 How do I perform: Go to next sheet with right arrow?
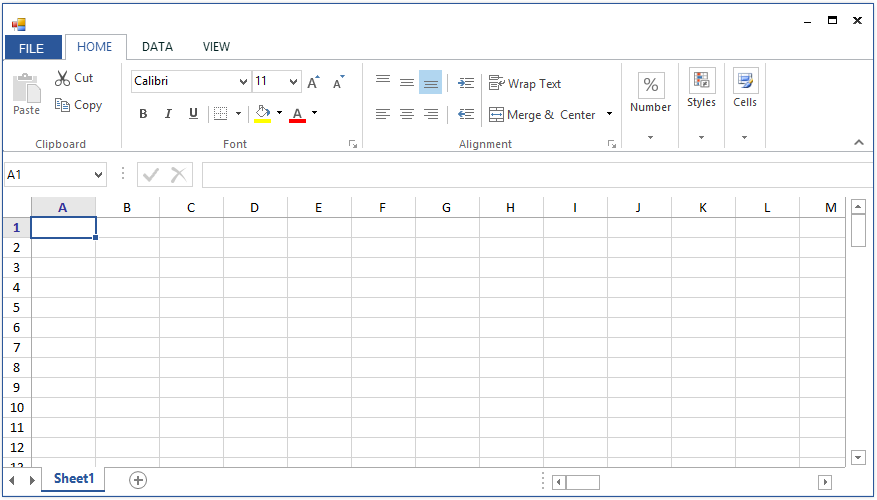click(x=32, y=480)
